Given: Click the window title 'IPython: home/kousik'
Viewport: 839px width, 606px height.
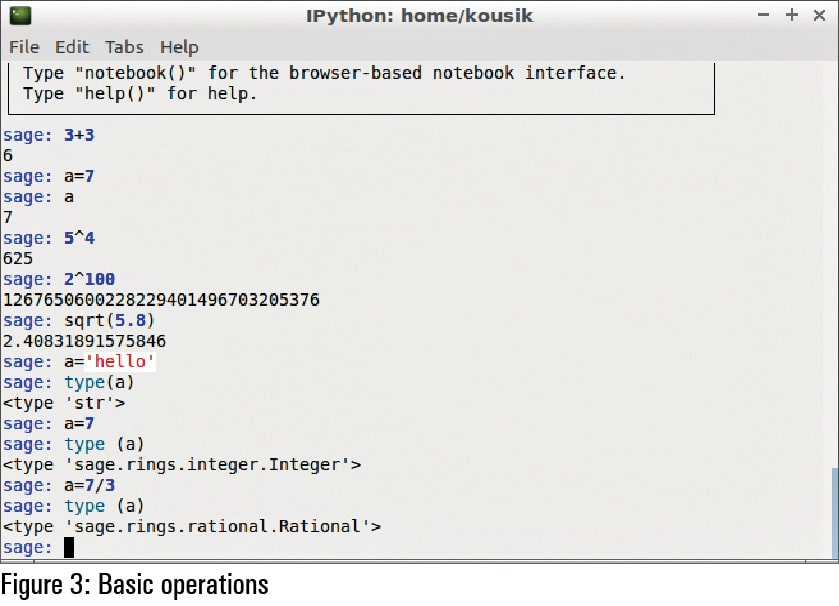Looking at the screenshot, I should point(420,16).
